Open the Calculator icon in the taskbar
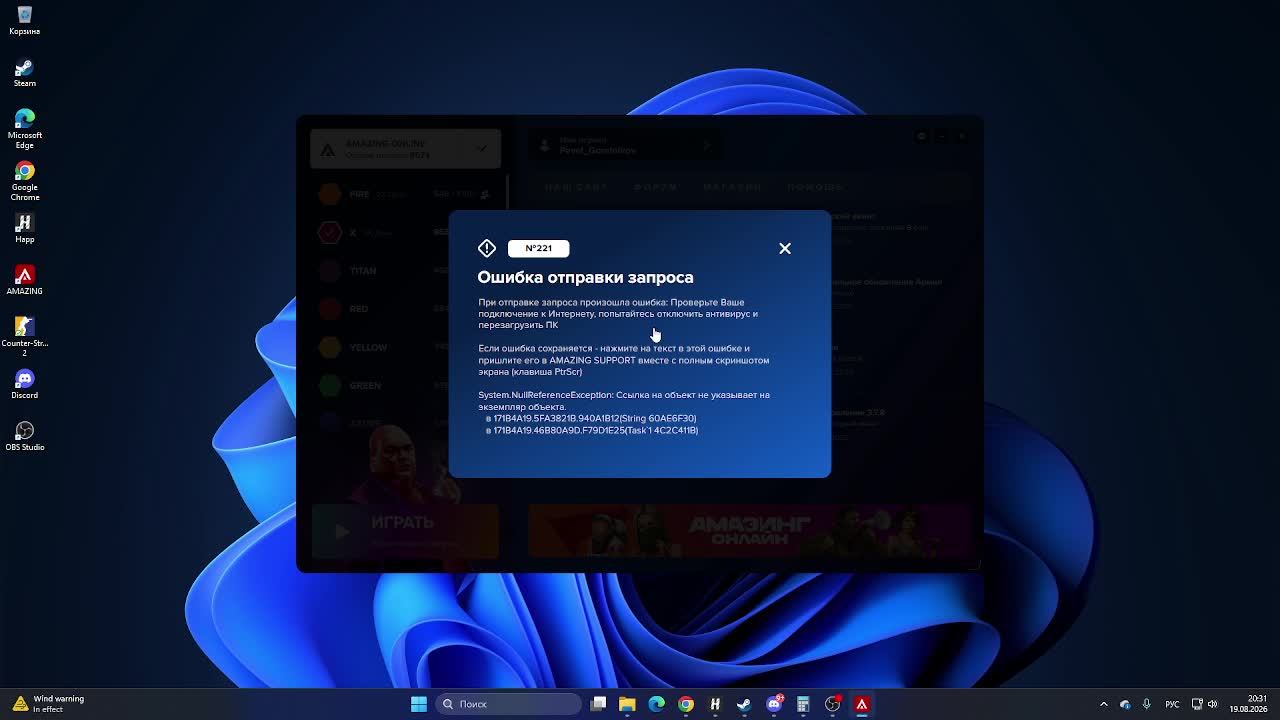Screen dimensions: 1280x720 (x=803, y=704)
